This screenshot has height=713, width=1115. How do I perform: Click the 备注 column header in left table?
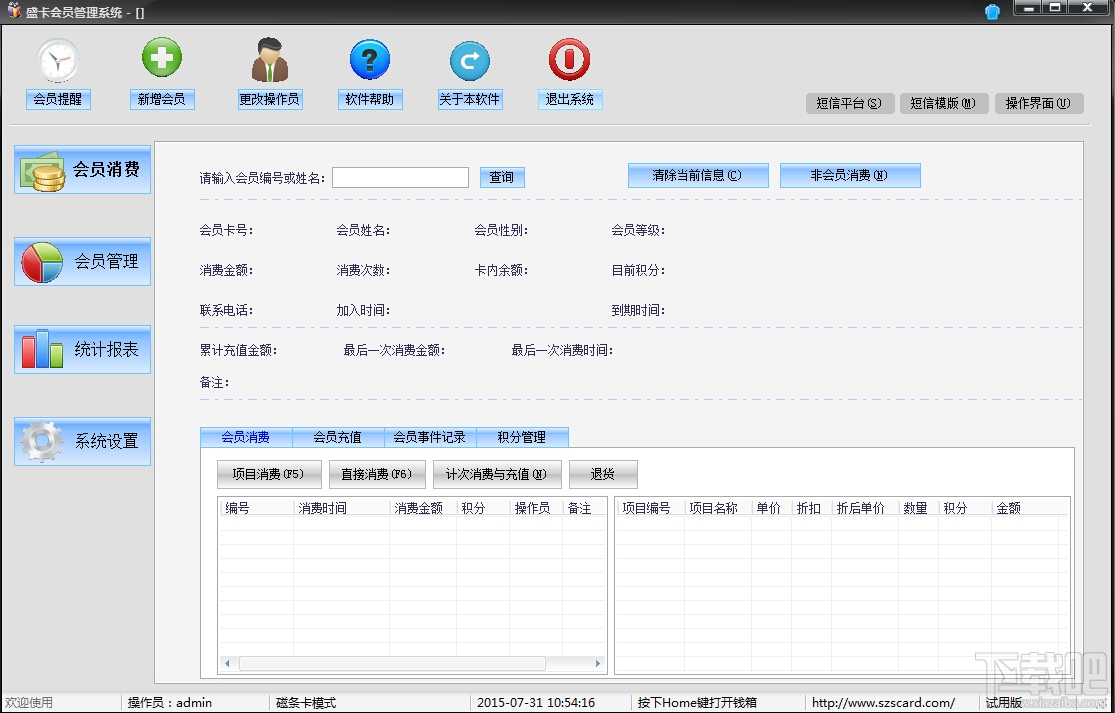click(x=584, y=508)
